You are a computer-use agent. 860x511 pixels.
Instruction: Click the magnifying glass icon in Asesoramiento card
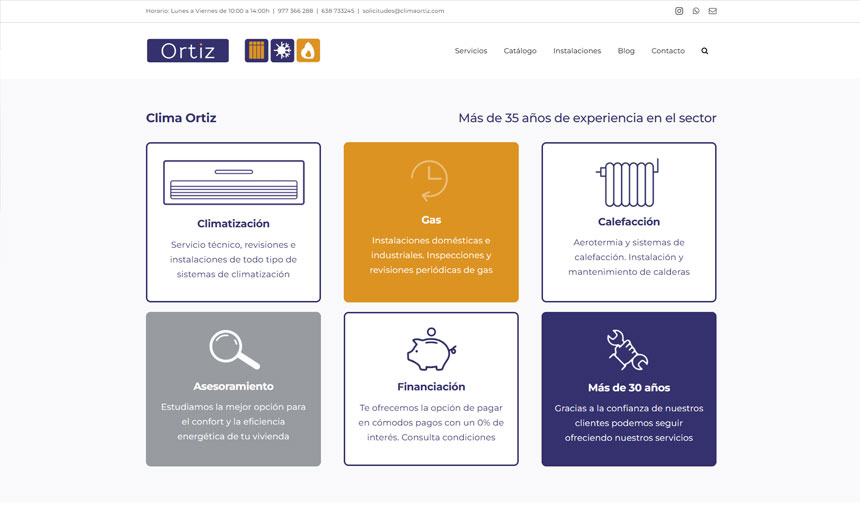[x=234, y=349]
